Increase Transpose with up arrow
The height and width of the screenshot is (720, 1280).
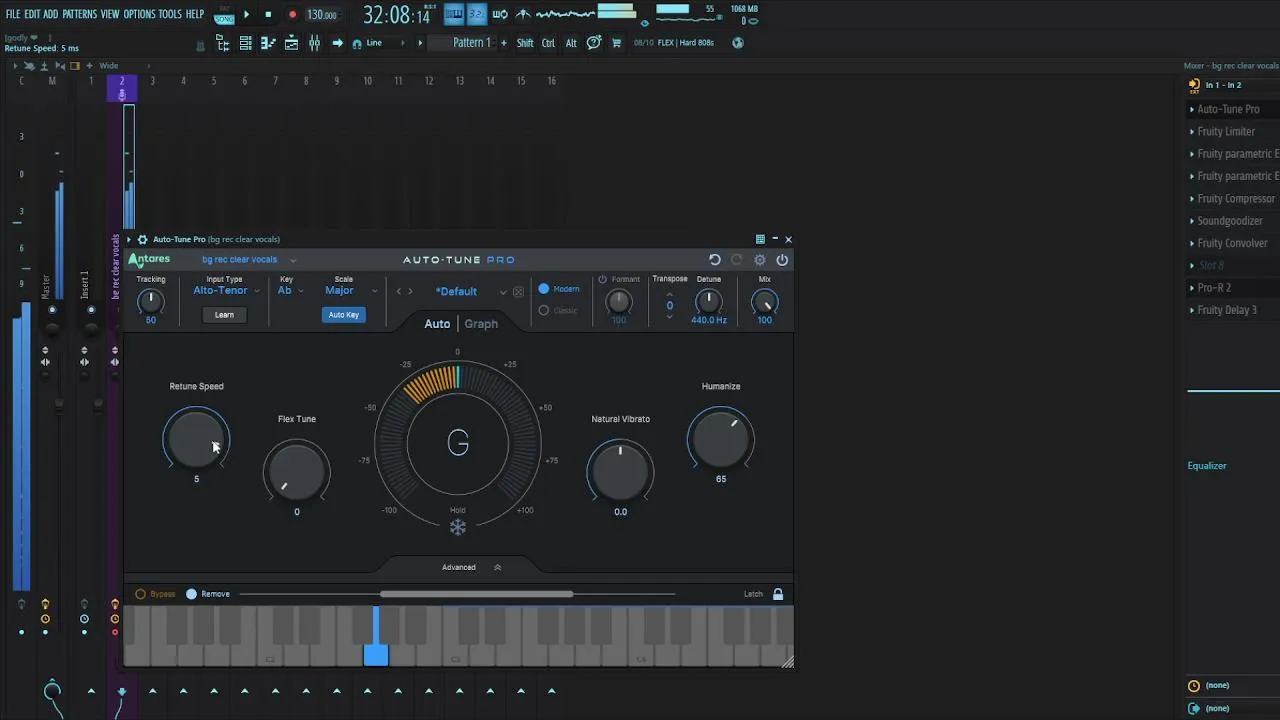pyautogui.click(x=670, y=294)
